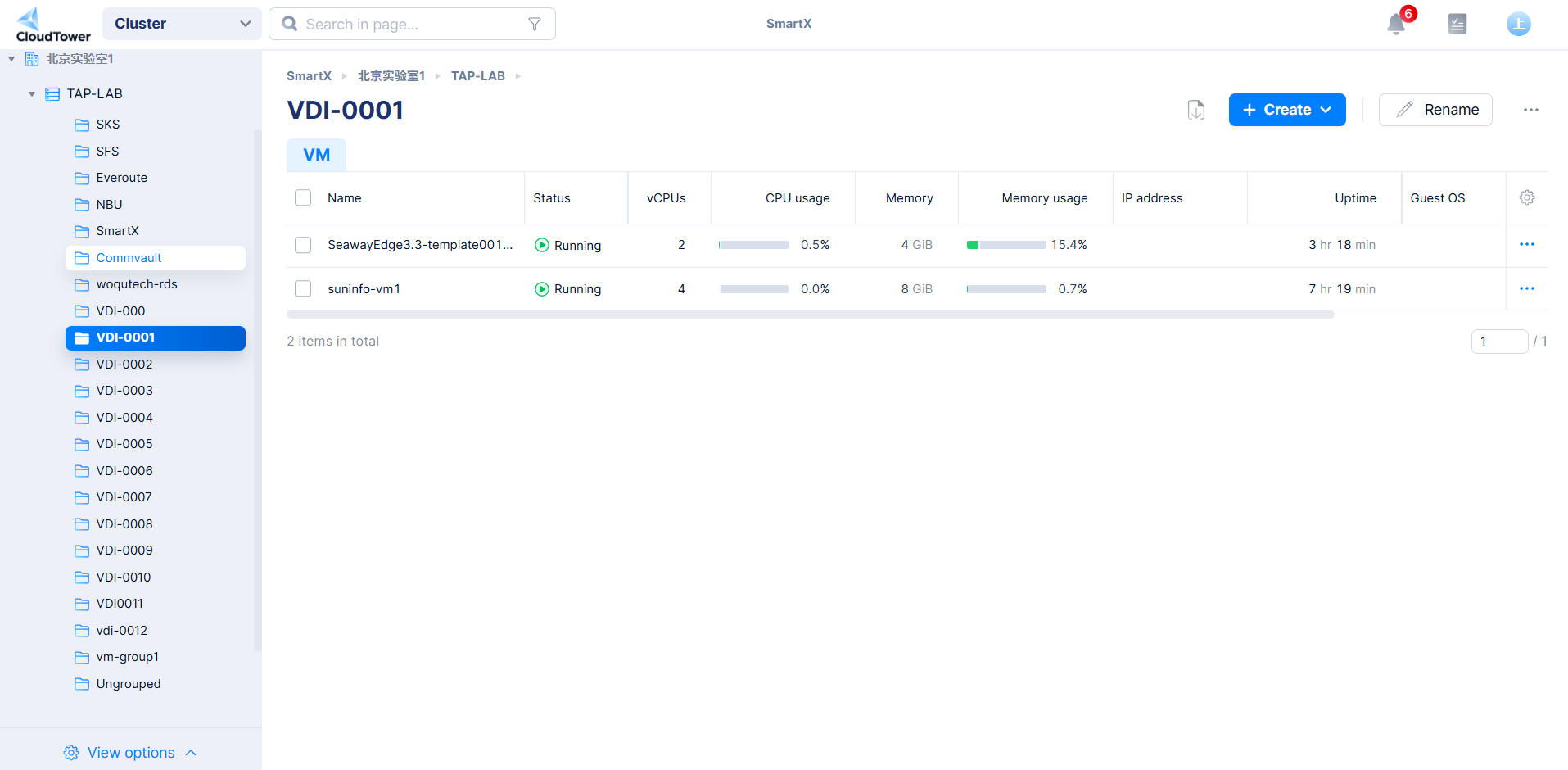Screen dimensions: 1568x770
Task: Open the notifications bell
Action: pyautogui.click(x=1396, y=25)
